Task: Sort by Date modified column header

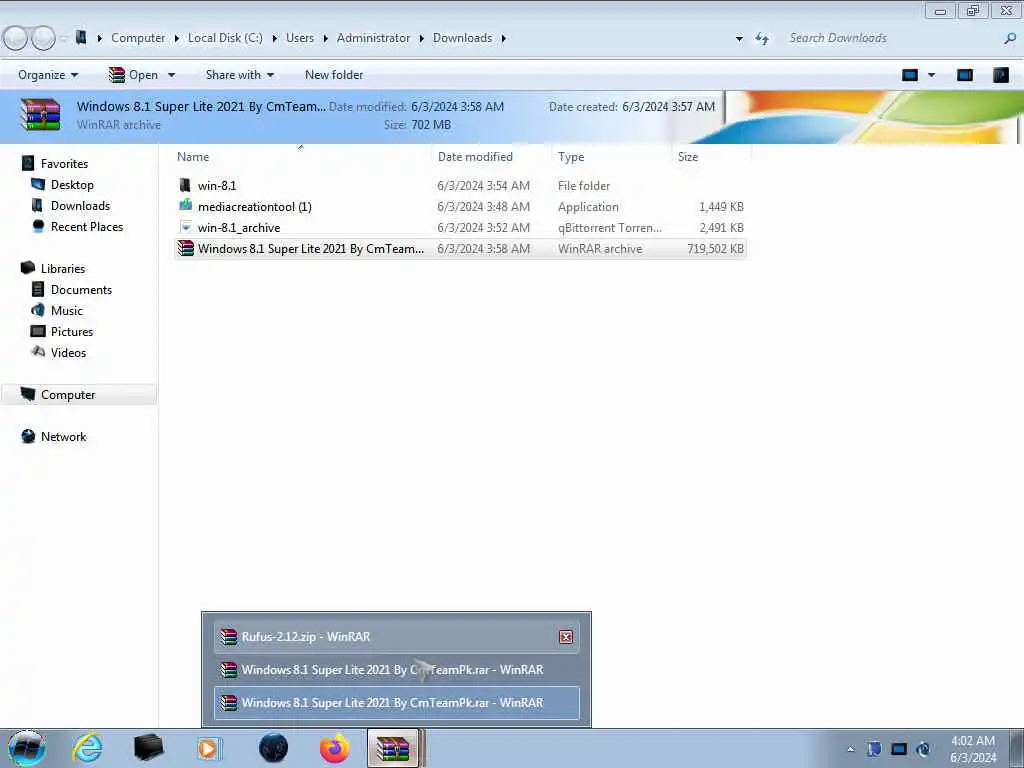Action: (x=491, y=157)
